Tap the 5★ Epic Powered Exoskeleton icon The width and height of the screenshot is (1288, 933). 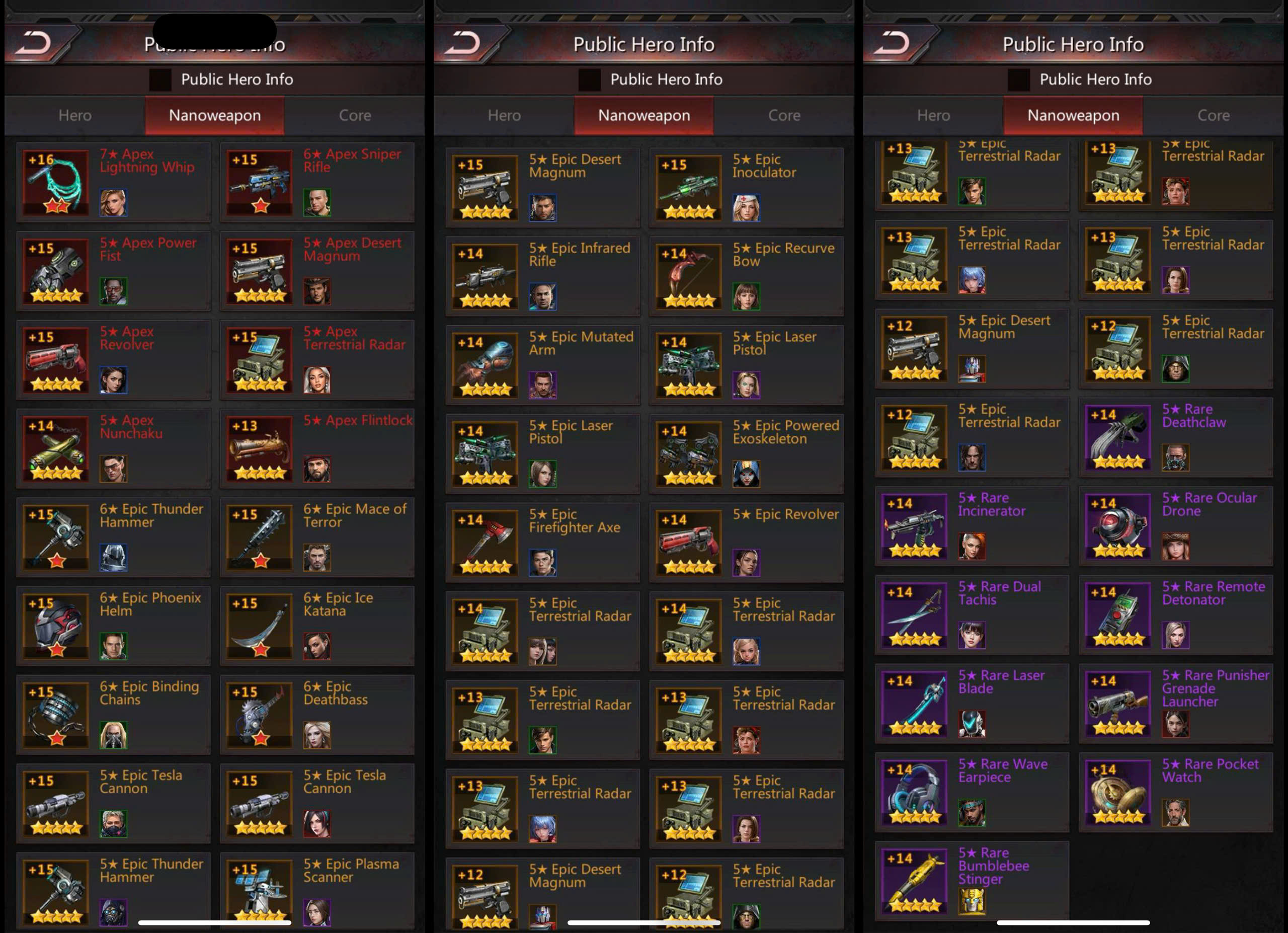point(688,454)
